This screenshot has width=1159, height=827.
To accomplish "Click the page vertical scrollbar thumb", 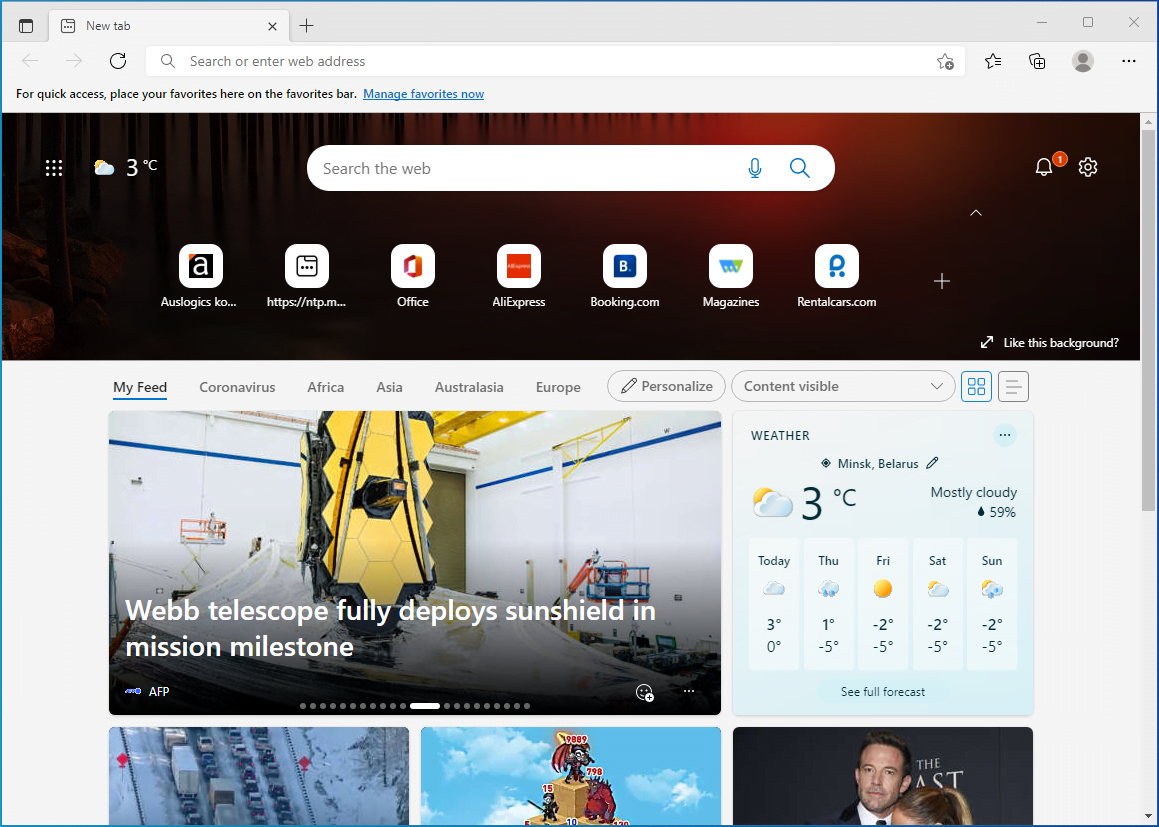I will (x=1148, y=320).
